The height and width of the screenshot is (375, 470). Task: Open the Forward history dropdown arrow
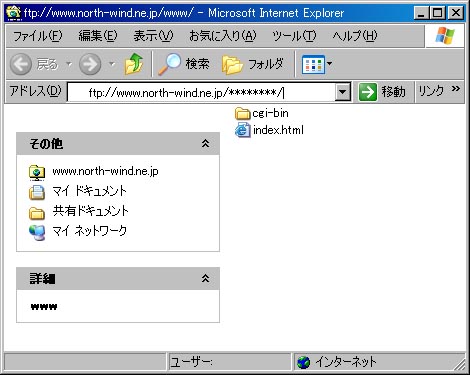point(112,63)
